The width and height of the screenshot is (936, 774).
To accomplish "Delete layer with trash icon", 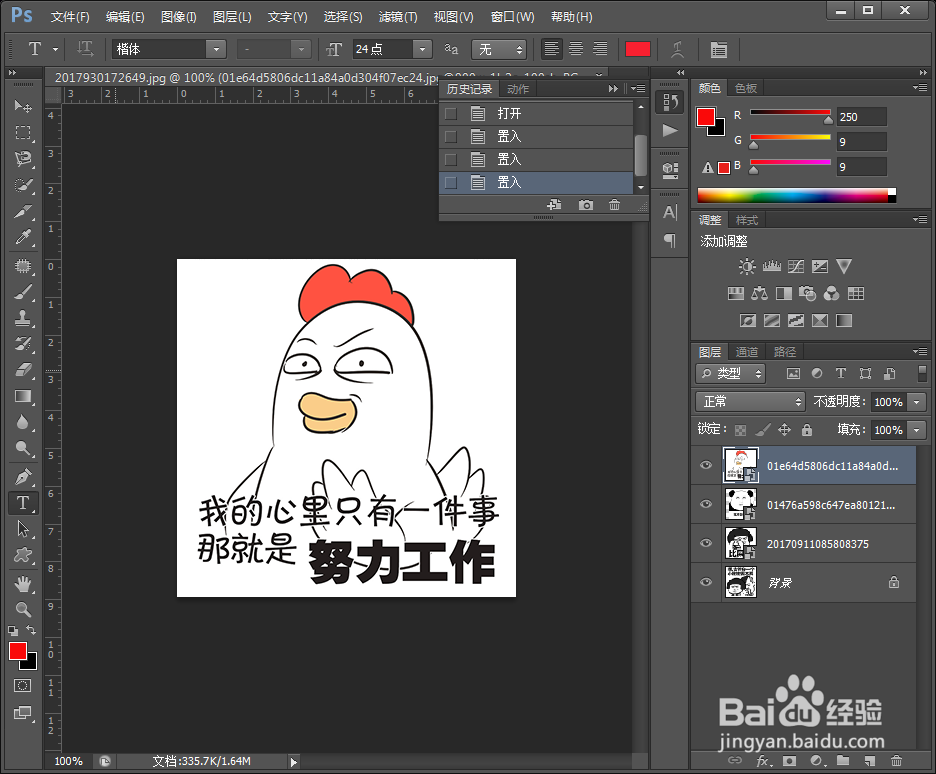I will 896,761.
